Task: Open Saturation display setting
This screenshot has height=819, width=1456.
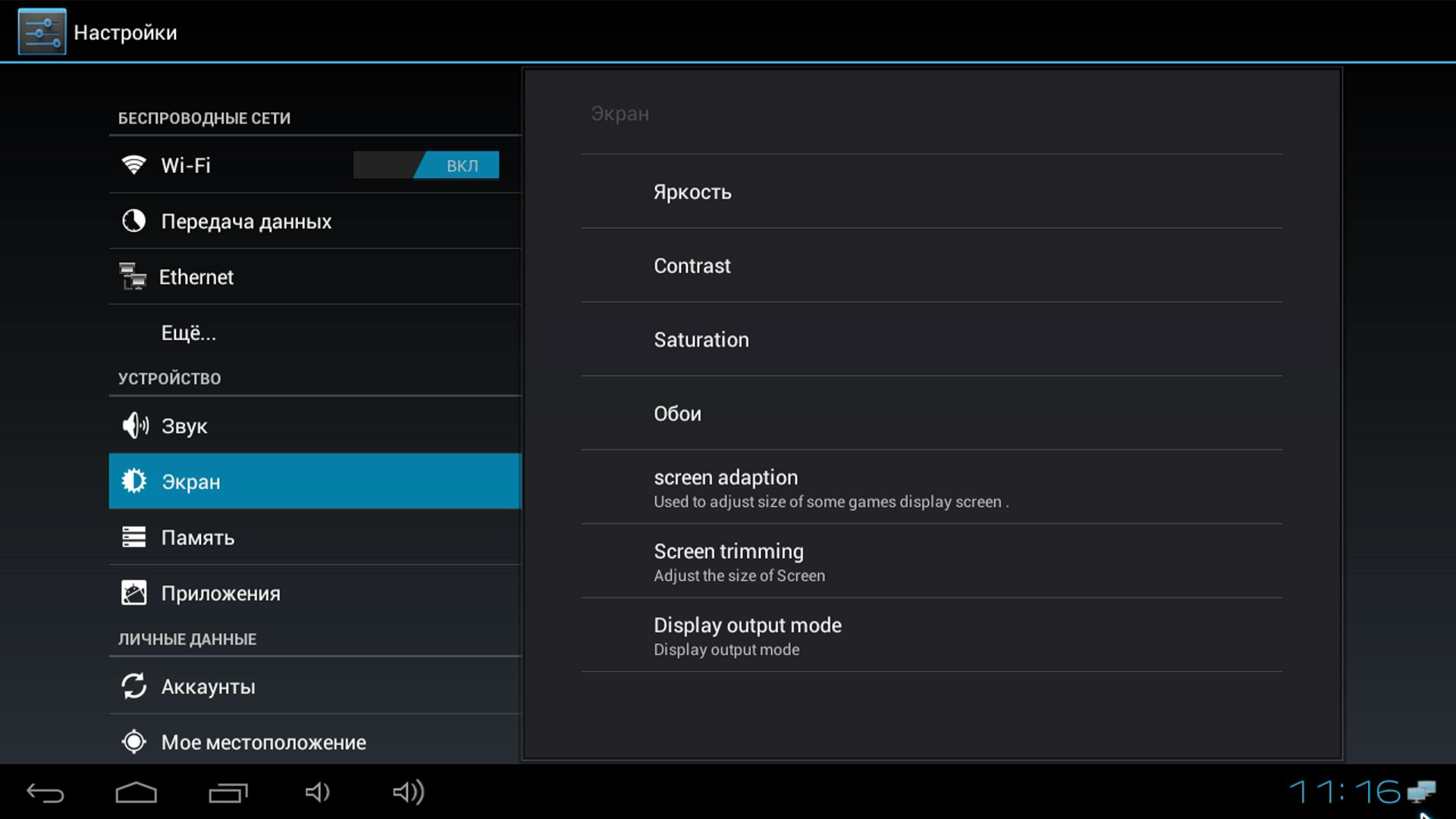Action: click(700, 339)
